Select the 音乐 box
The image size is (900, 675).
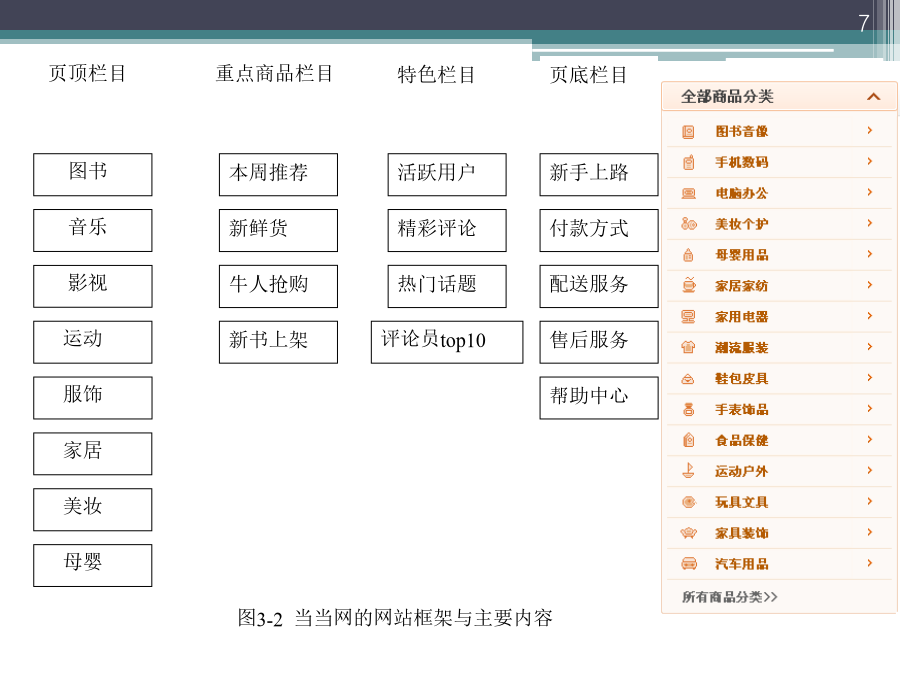click(x=92, y=230)
